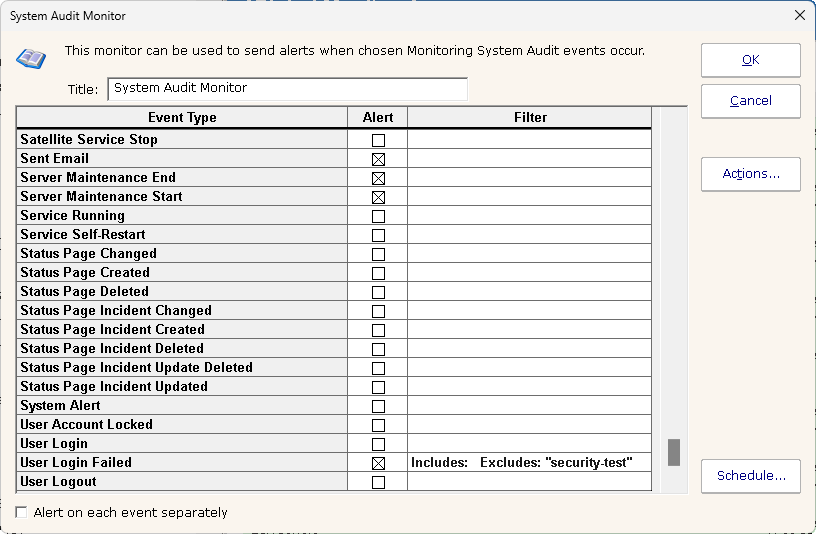The image size is (816, 534).
Task: Uncheck the Sent Email alert checkbox
Action: [x=378, y=159]
